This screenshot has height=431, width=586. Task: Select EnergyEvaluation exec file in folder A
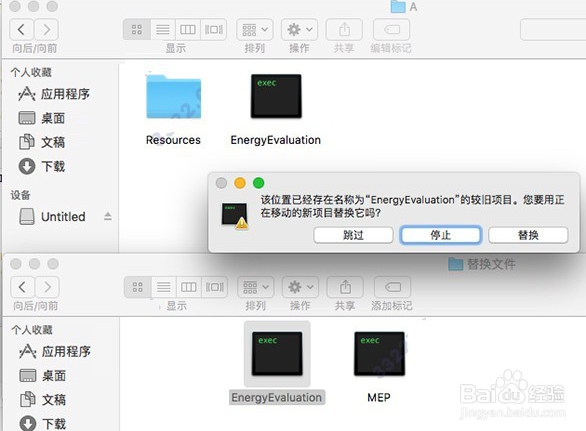point(276,96)
